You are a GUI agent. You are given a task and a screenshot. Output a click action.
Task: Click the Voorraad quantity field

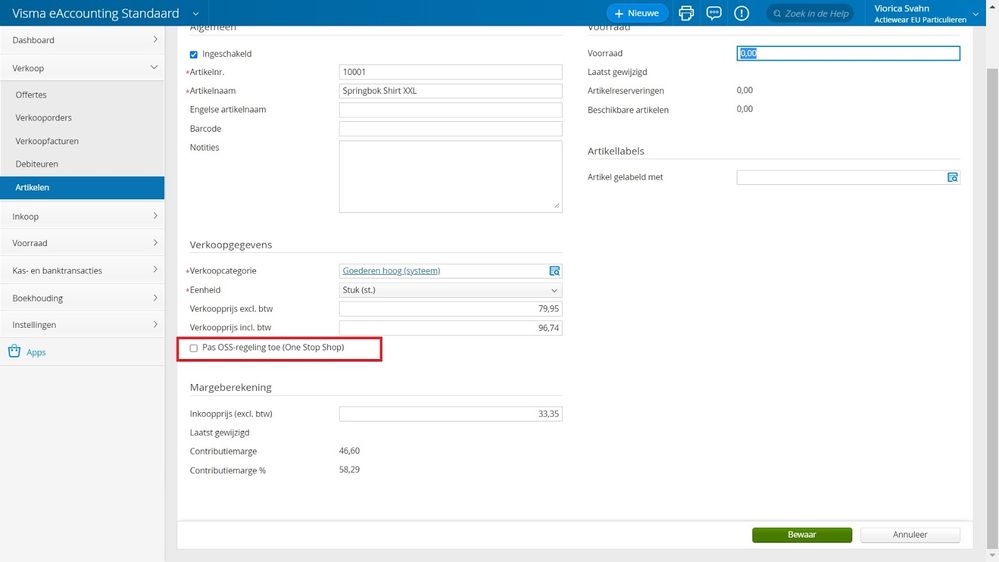pos(848,54)
